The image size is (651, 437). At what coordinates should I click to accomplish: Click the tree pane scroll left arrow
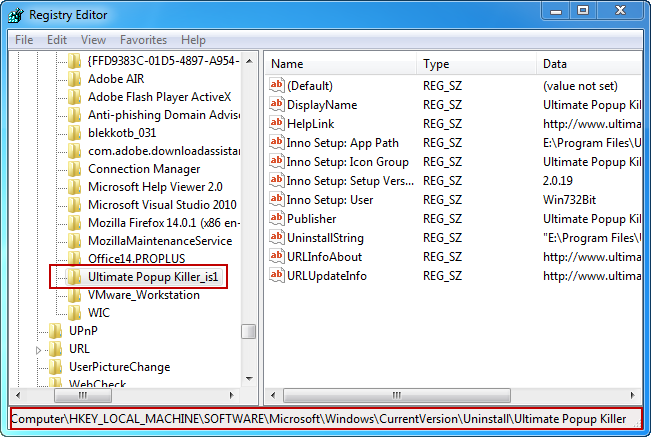(x=17, y=395)
